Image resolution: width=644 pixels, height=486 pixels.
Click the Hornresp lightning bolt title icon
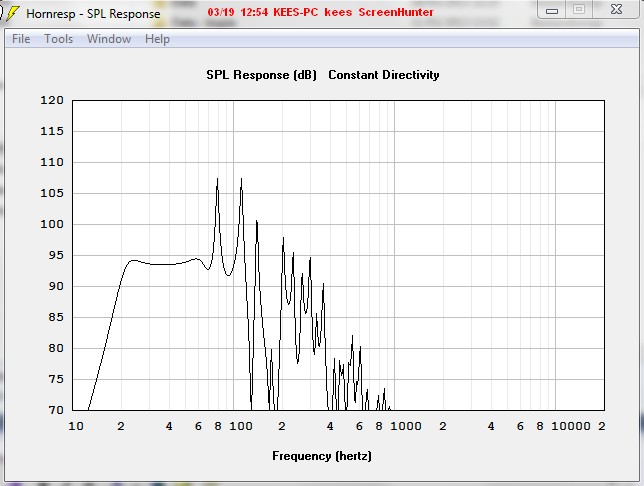[x=12, y=14]
